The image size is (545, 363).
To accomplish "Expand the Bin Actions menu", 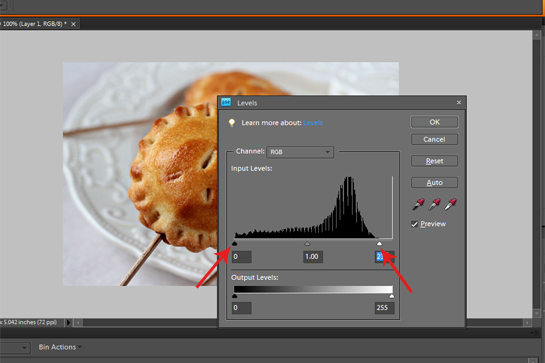I will point(60,347).
